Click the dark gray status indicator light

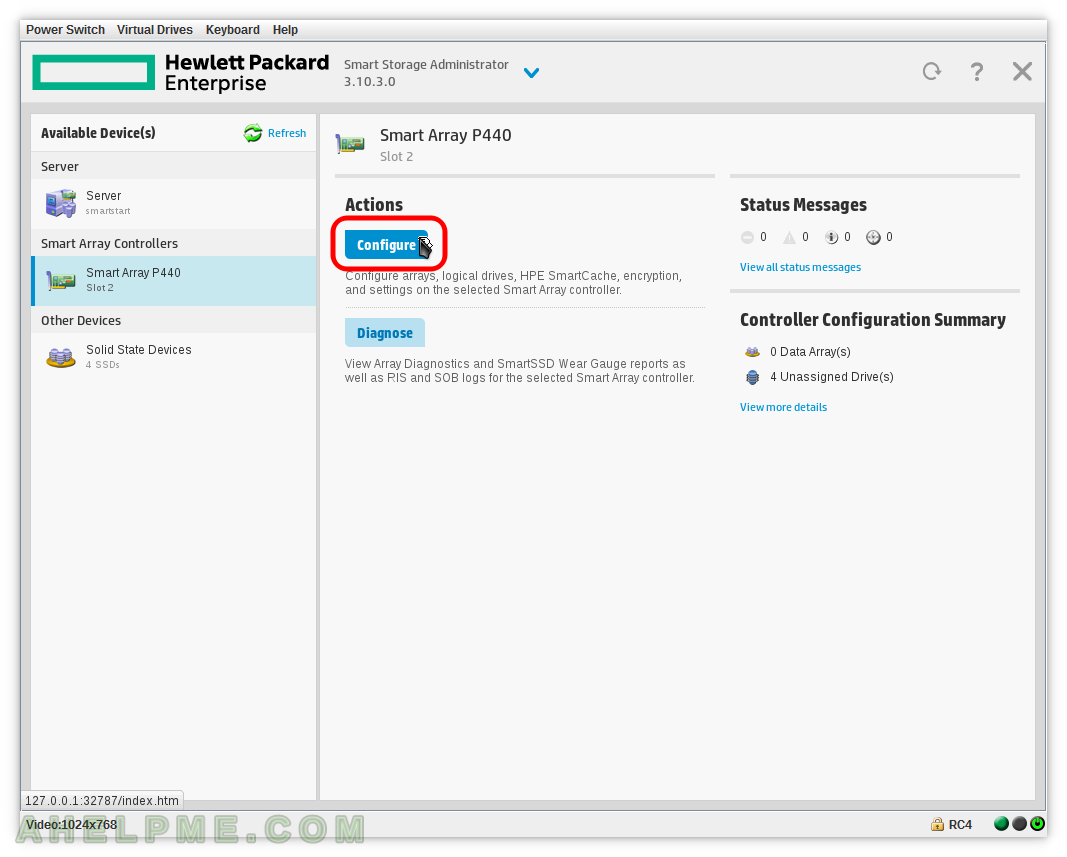[x=1019, y=824]
